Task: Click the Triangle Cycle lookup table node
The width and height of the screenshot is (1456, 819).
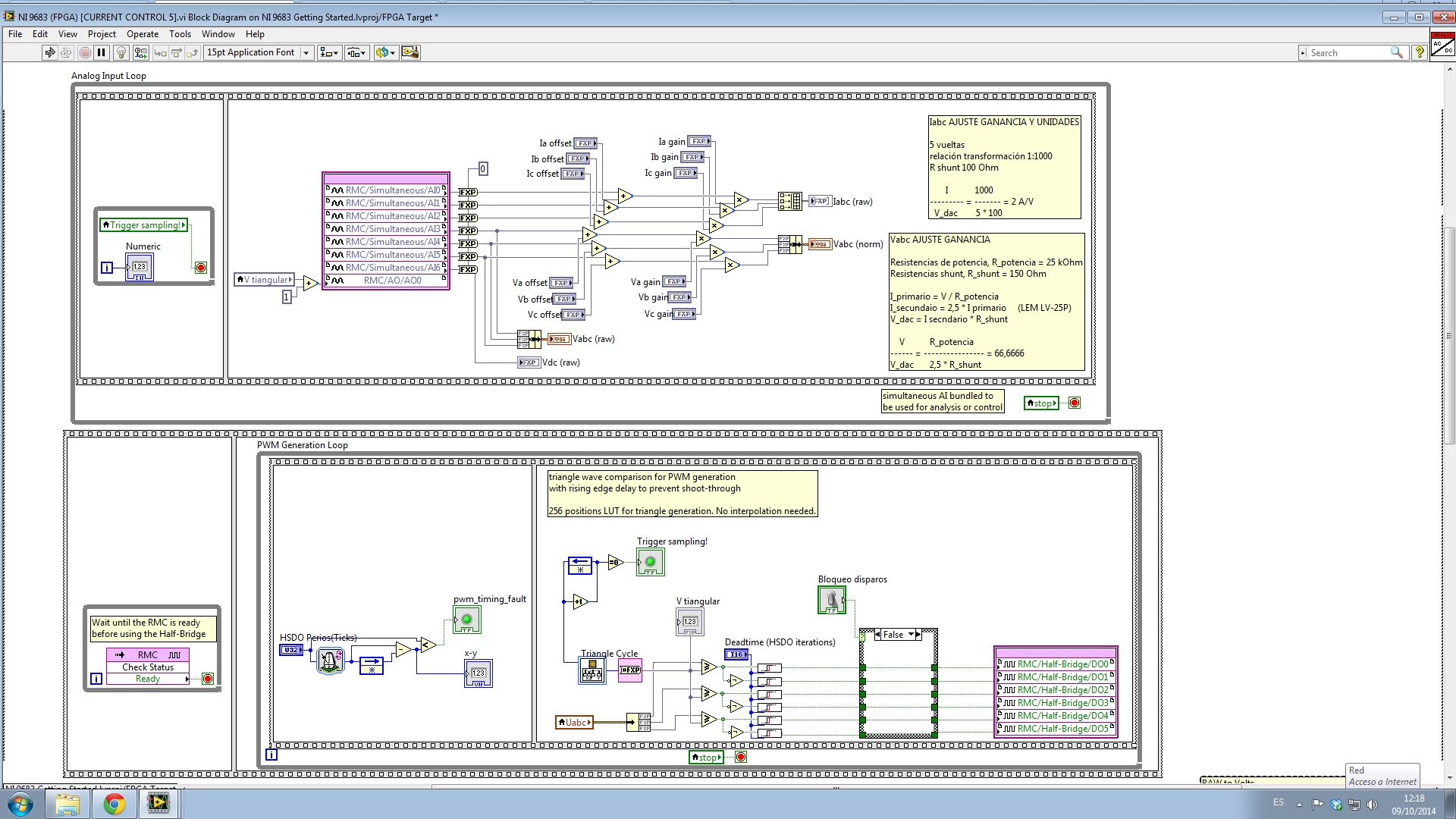Action: tap(592, 670)
